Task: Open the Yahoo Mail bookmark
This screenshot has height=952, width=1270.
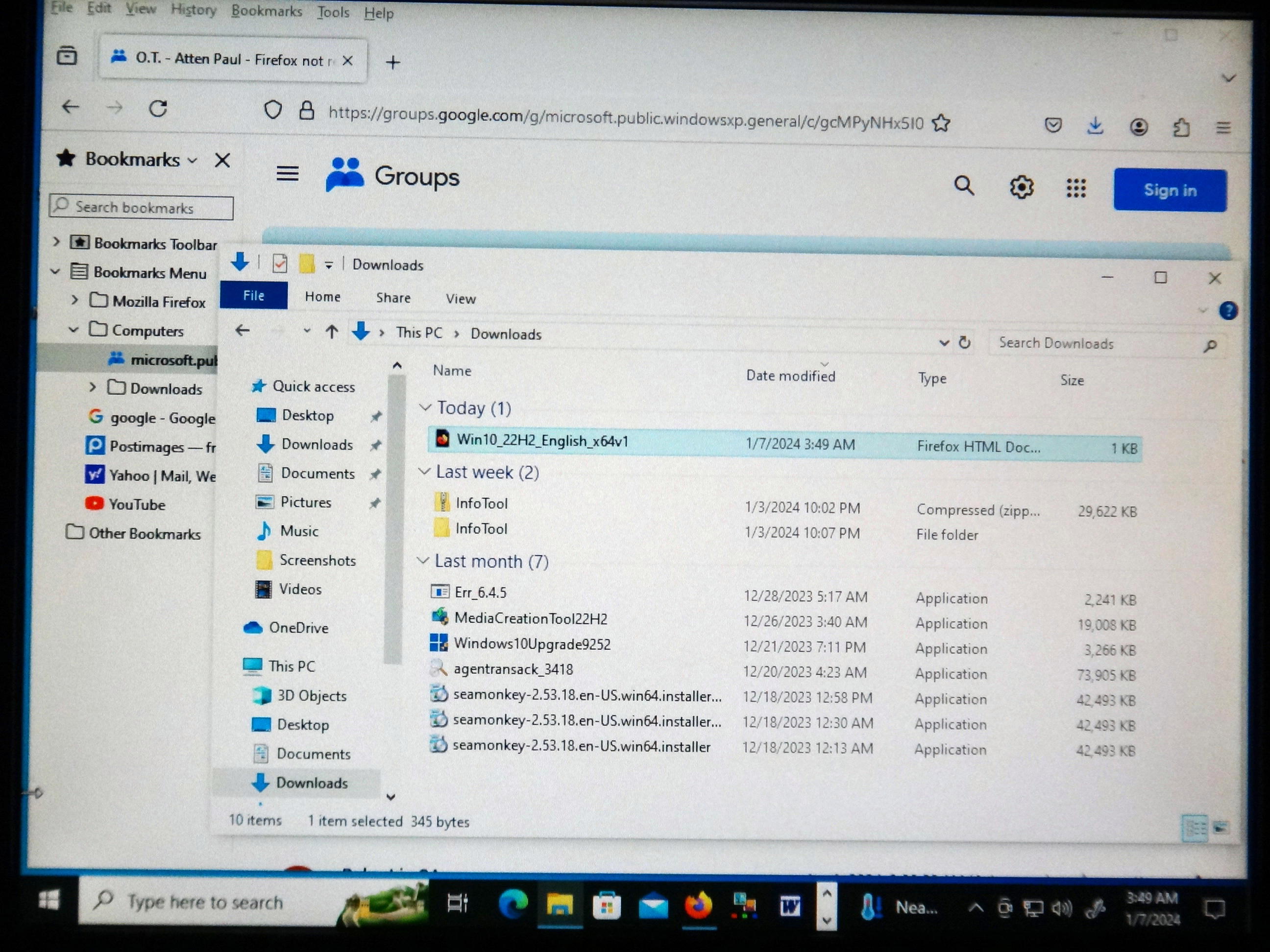Action: [163, 476]
